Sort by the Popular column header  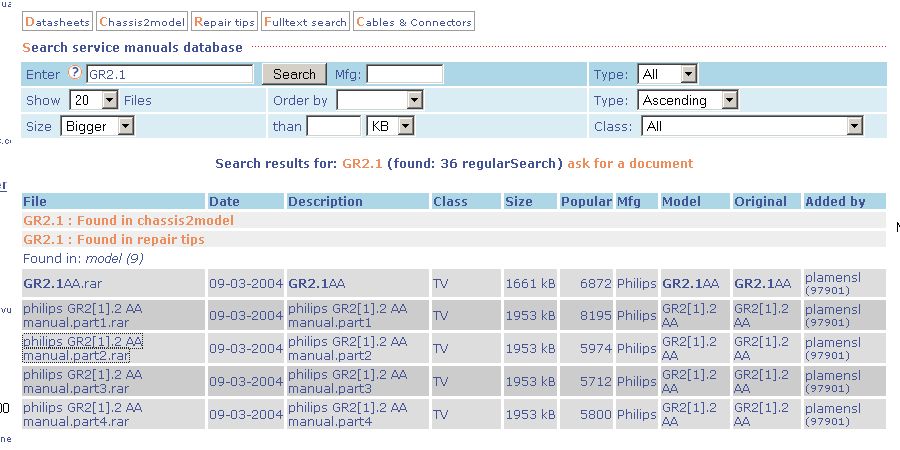586,201
